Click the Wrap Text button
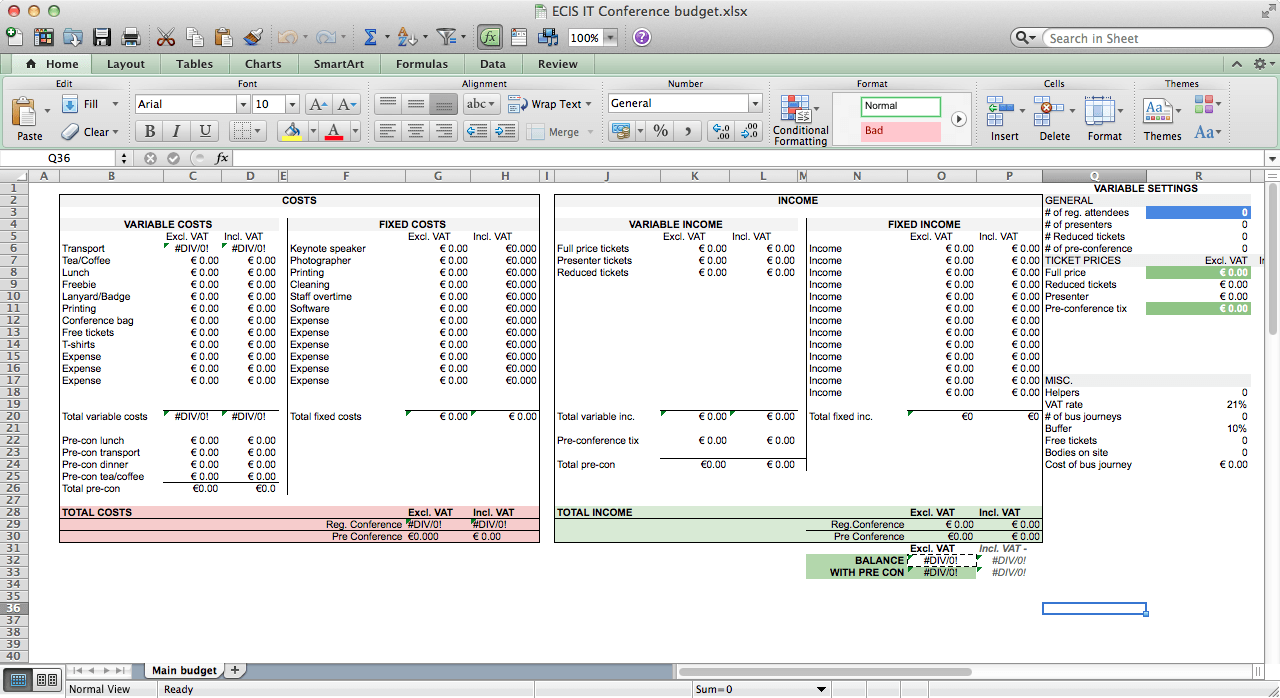The image size is (1280, 698). coord(549,104)
